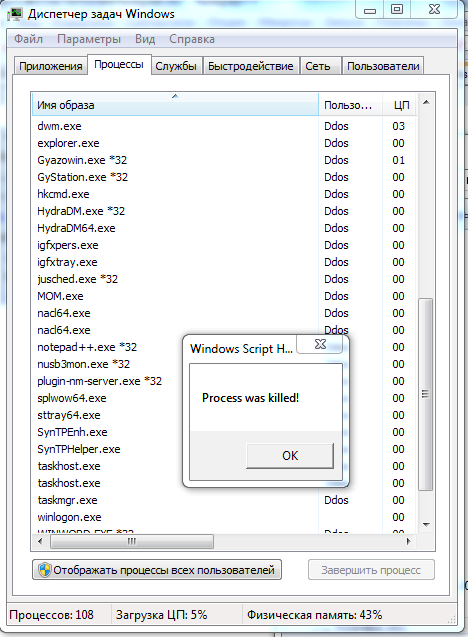Select the explorer.exe process

224,143
